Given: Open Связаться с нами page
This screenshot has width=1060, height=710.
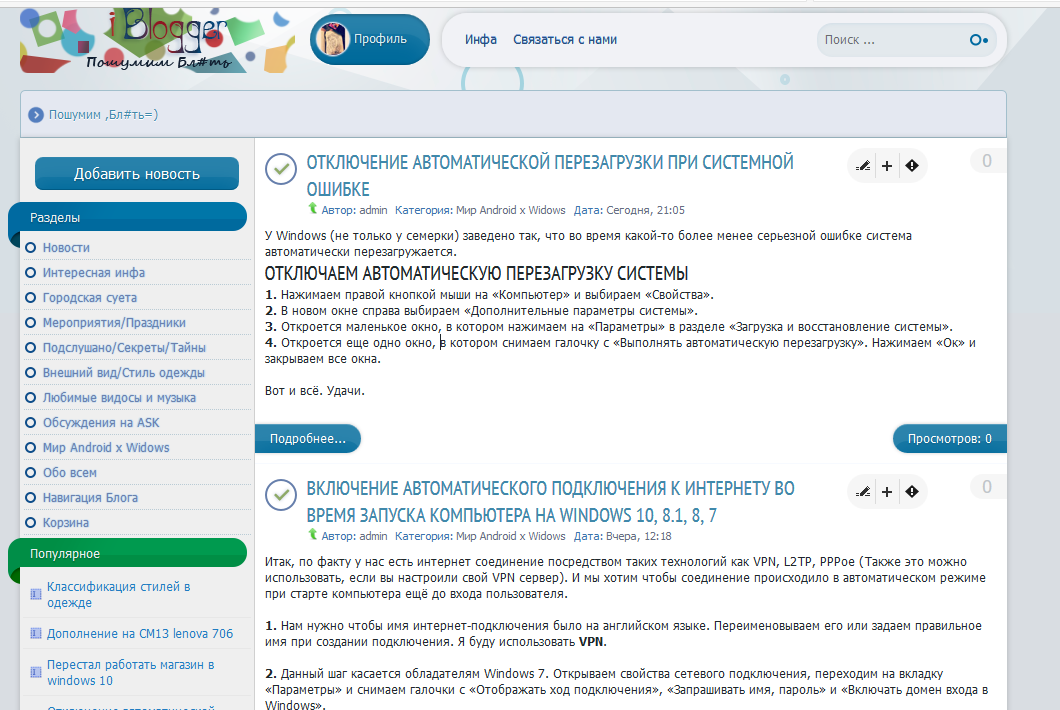Looking at the screenshot, I should pos(565,40).
